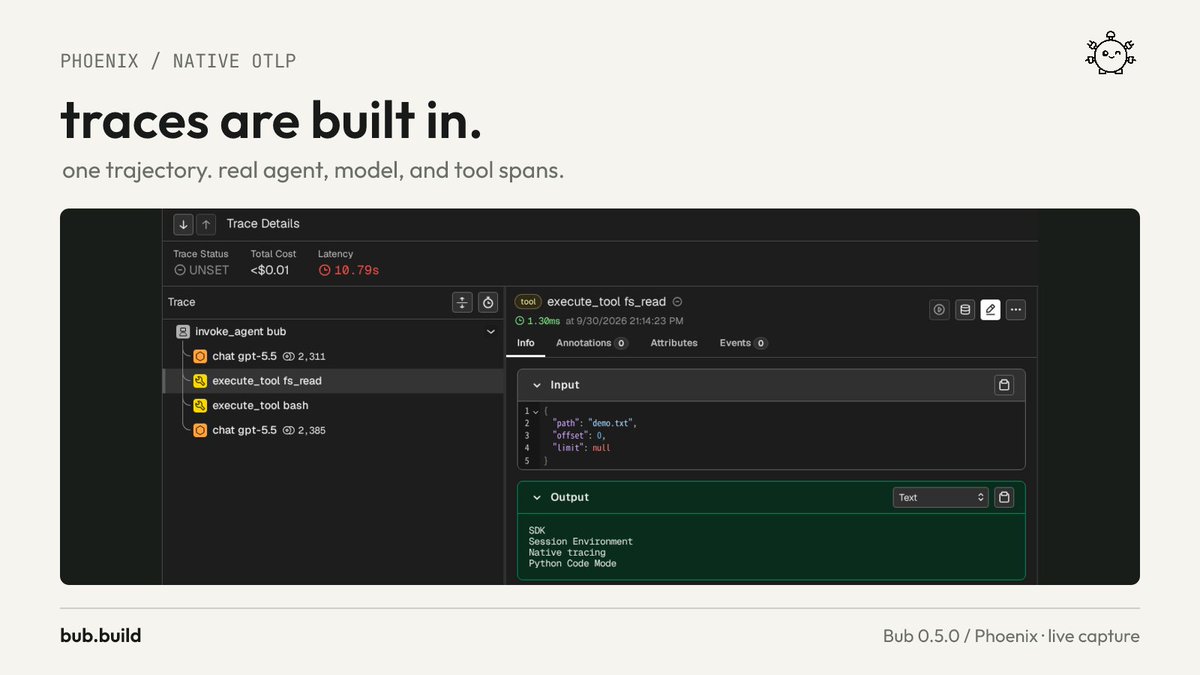This screenshot has height=675, width=1200.
Task: Click the wrench icon of execute_tool bash row
Action: [200, 406]
